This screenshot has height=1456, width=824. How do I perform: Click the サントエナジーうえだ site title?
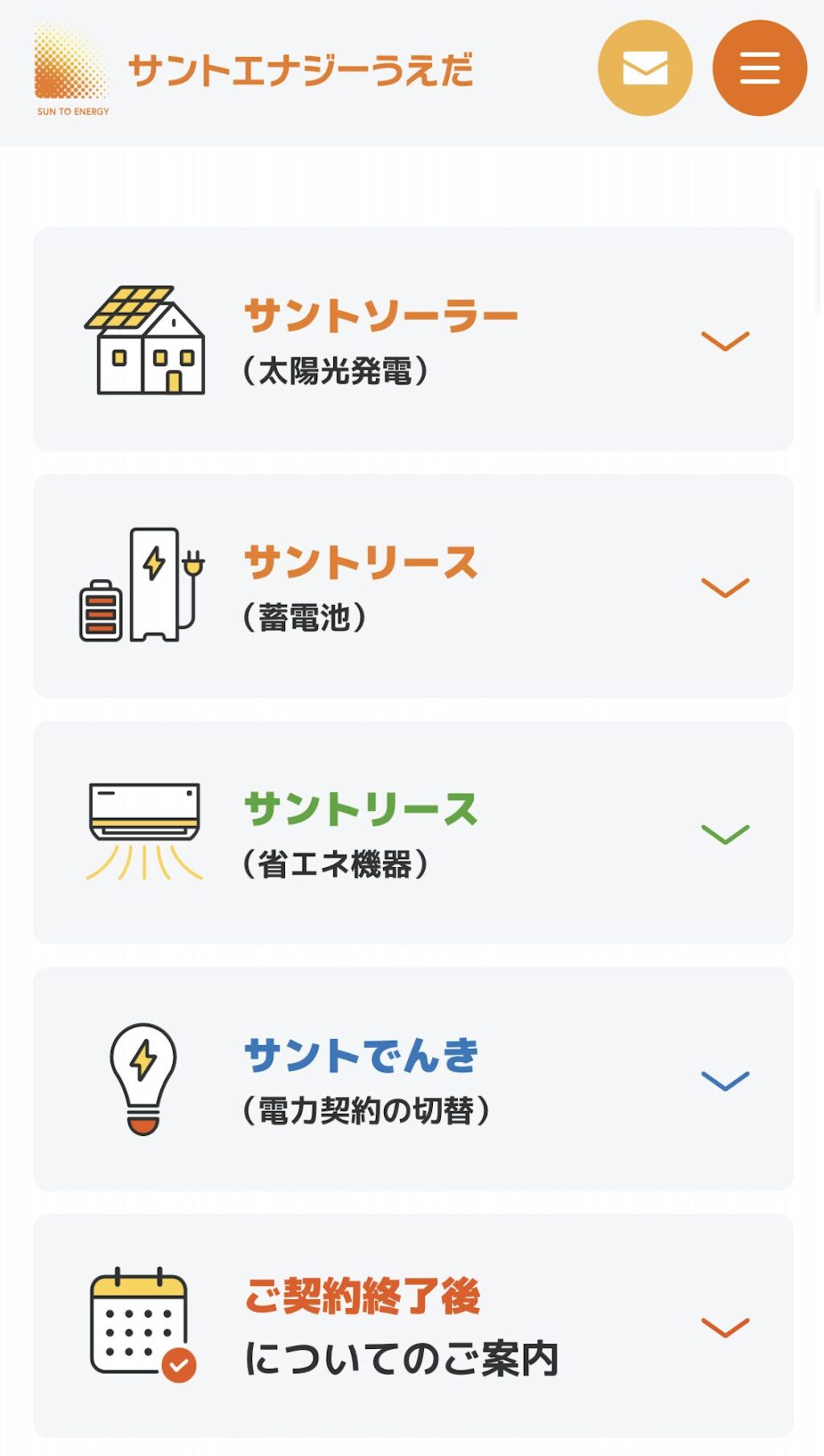click(300, 70)
